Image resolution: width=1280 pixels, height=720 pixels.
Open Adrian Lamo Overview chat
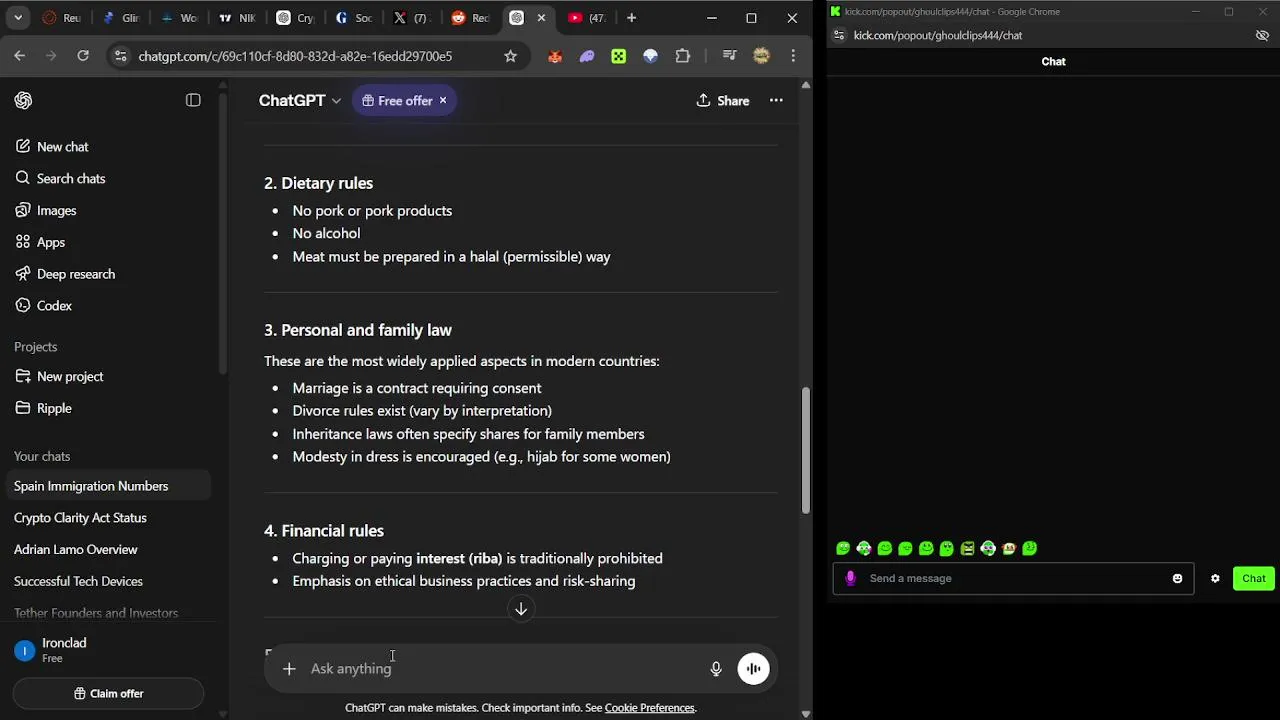click(x=75, y=550)
